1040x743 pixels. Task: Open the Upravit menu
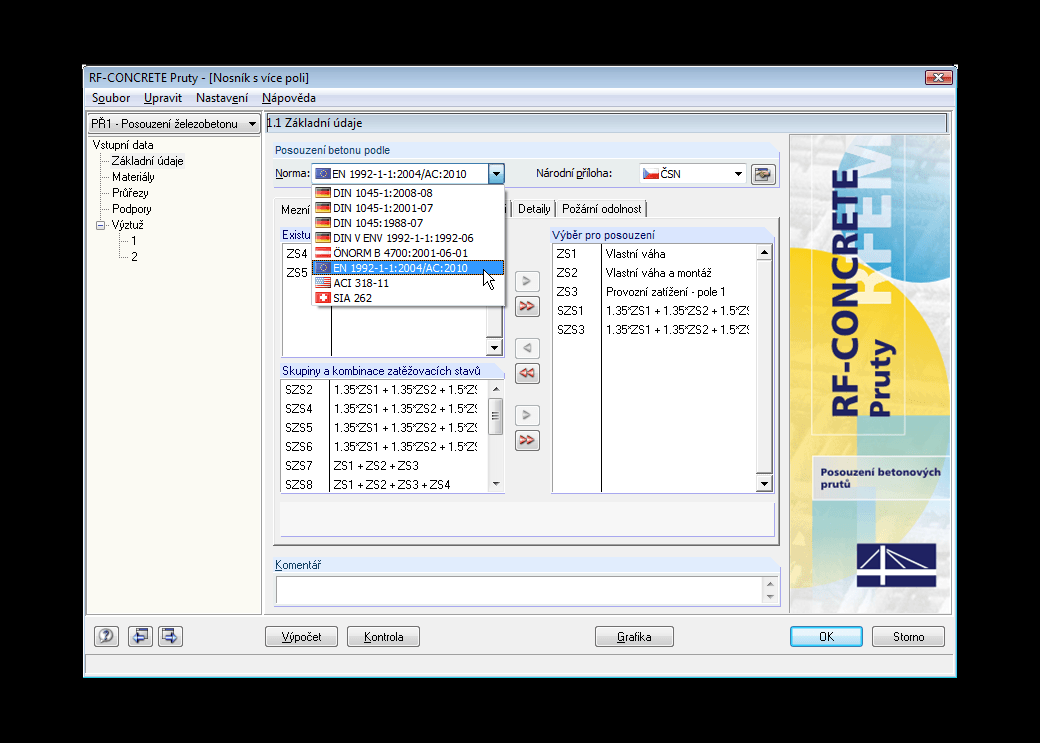click(162, 98)
